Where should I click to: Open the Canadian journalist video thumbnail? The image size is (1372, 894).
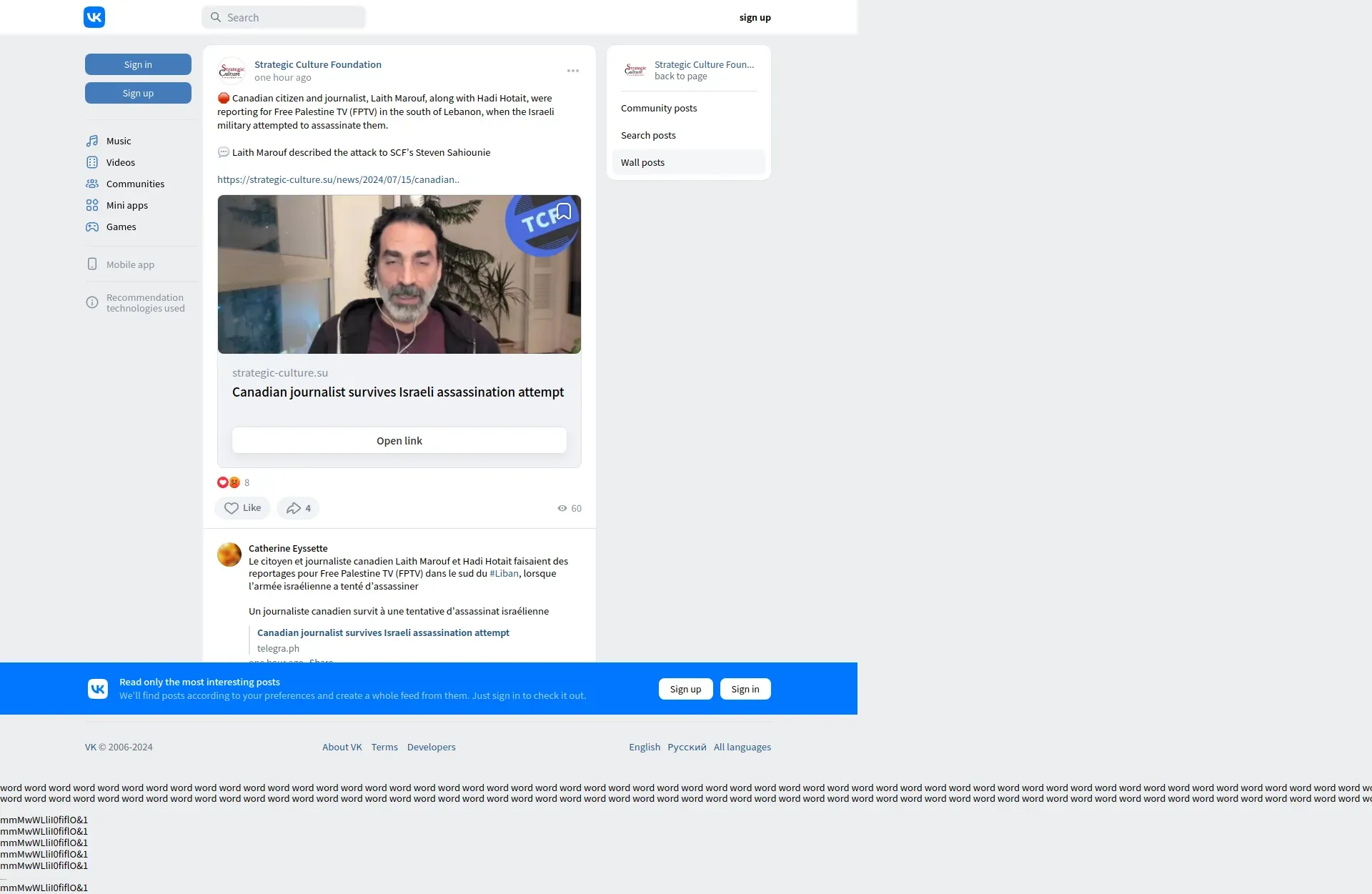399,274
